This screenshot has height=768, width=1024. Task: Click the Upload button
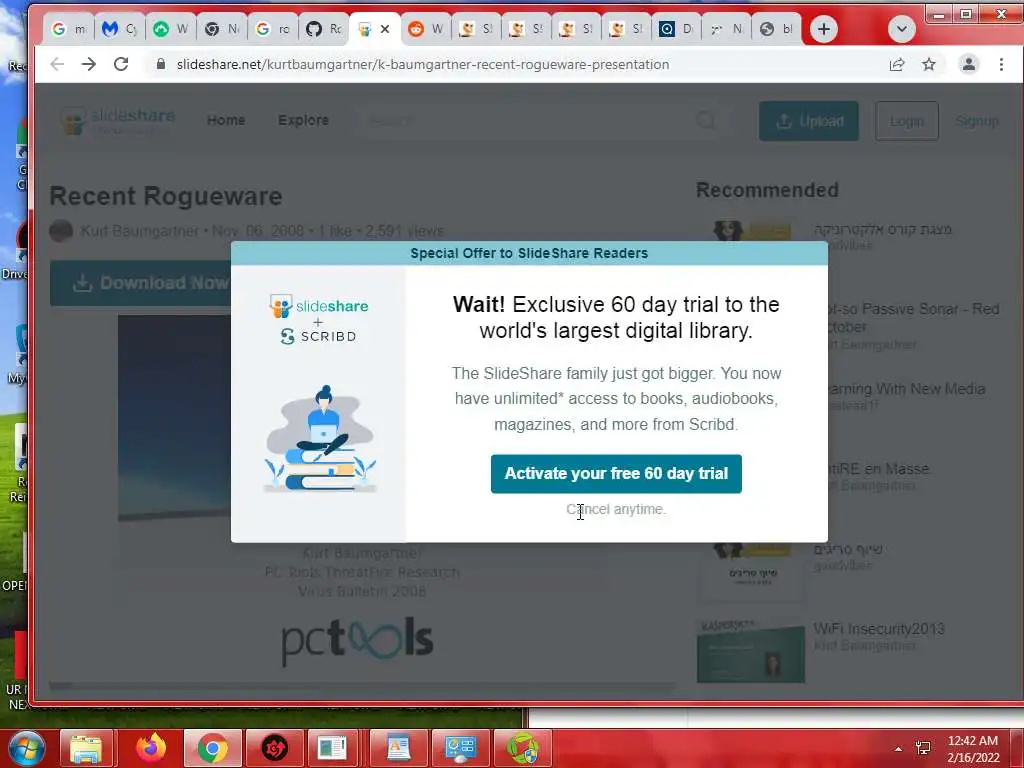[x=808, y=121]
